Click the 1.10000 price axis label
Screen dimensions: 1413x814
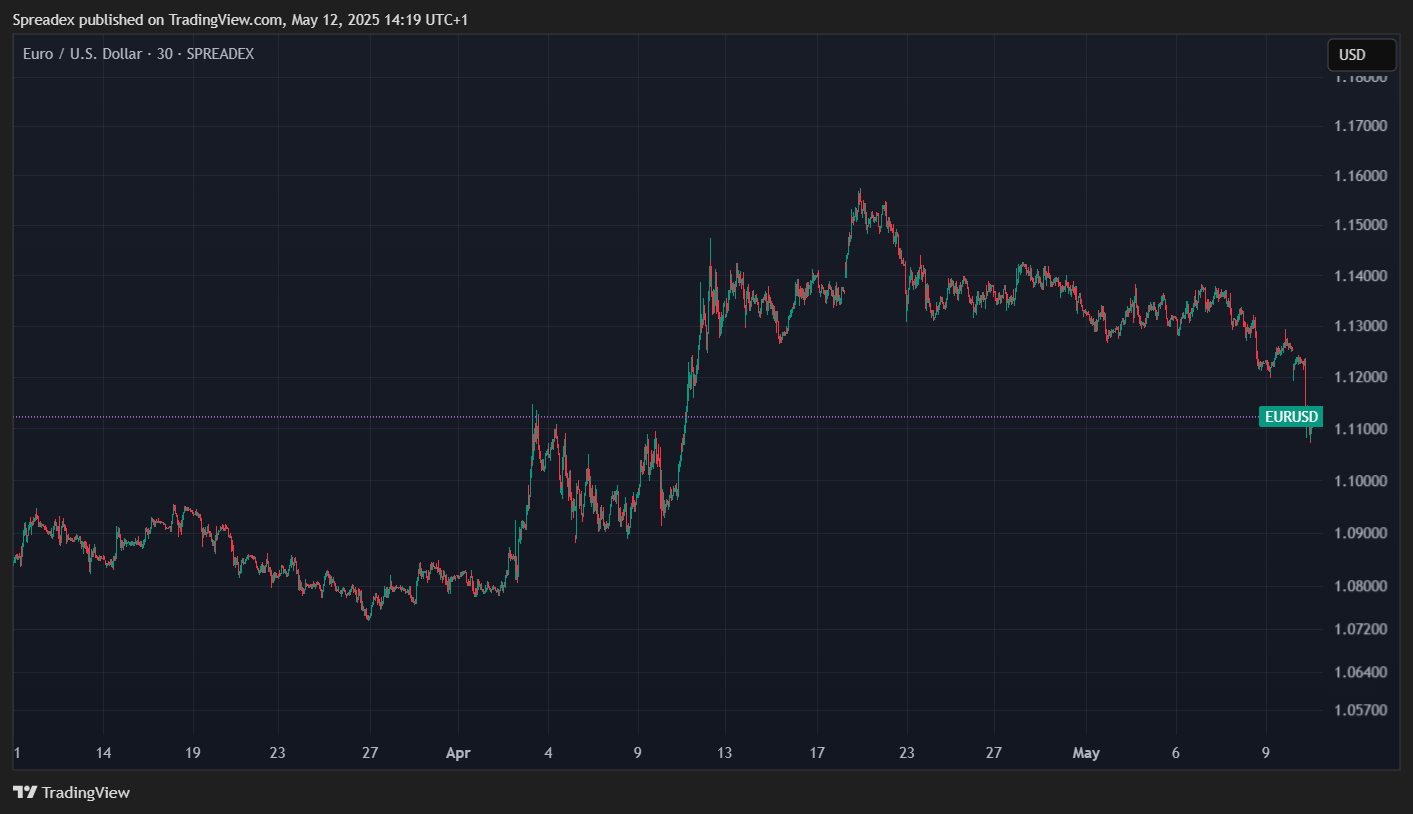tap(1360, 481)
